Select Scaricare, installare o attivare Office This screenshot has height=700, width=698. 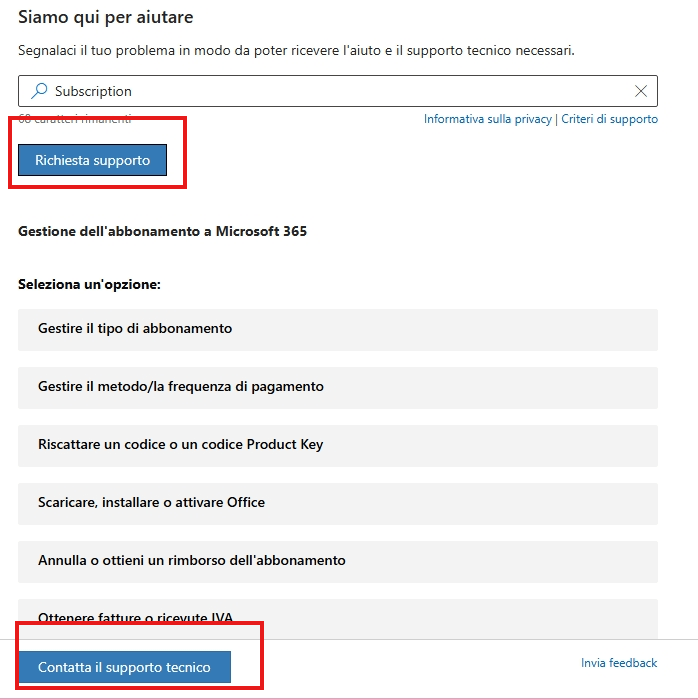coord(338,504)
